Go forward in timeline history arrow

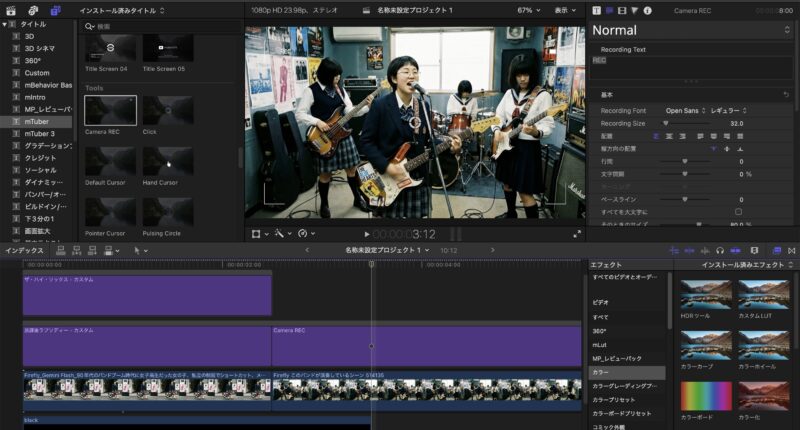(492, 250)
